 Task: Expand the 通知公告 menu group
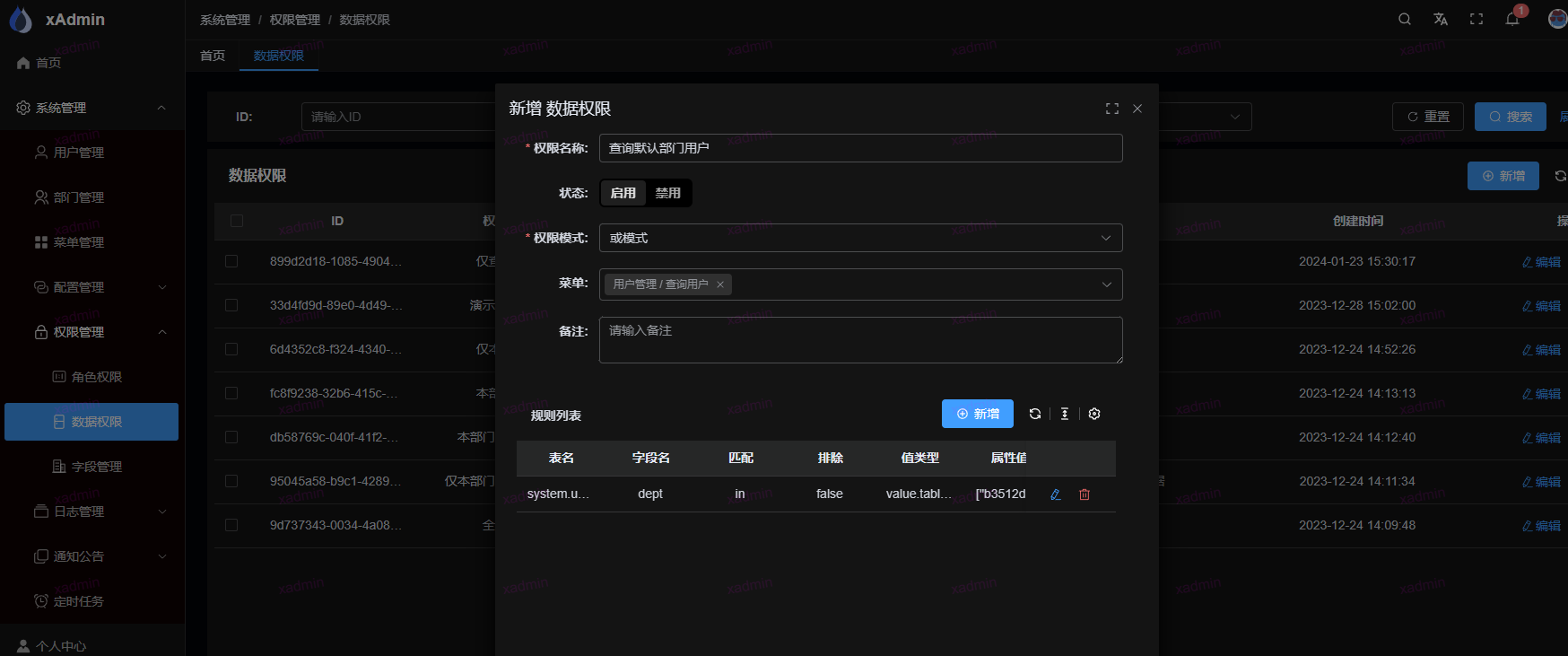[92, 556]
